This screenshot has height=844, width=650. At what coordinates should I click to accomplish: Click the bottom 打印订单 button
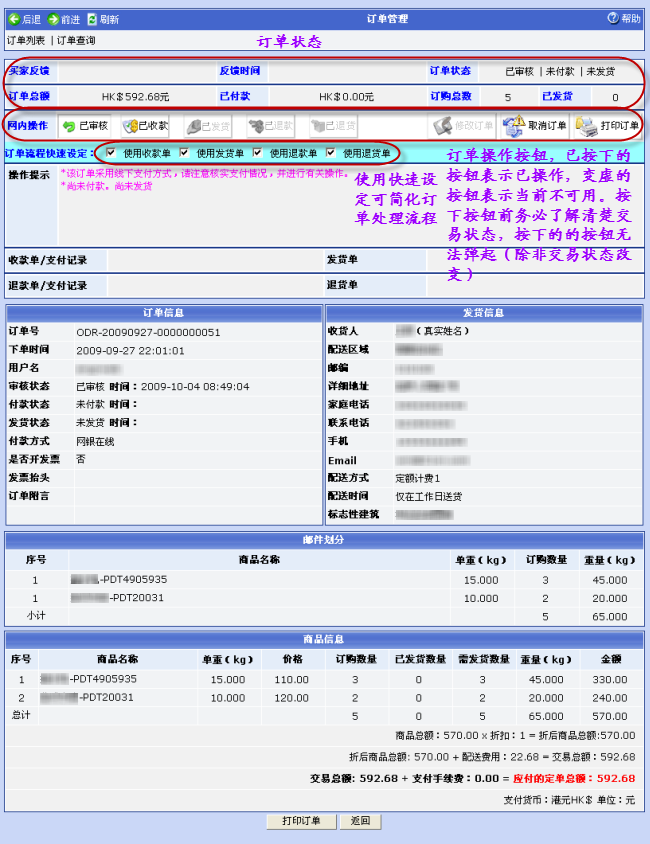tap(301, 821)
